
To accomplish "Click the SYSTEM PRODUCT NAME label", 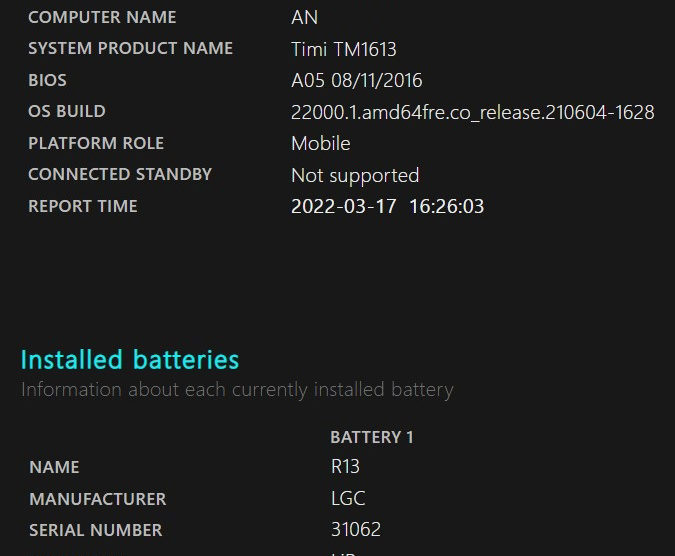I will [x=130, y=48].
